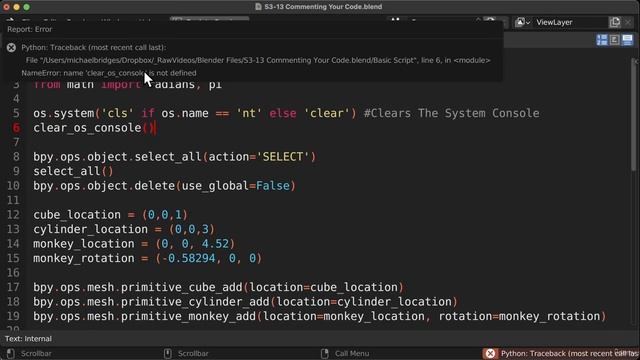Click the primitive_cube_add line
The height and width of the screenshot is (360, 640).
tap(218, 287)
